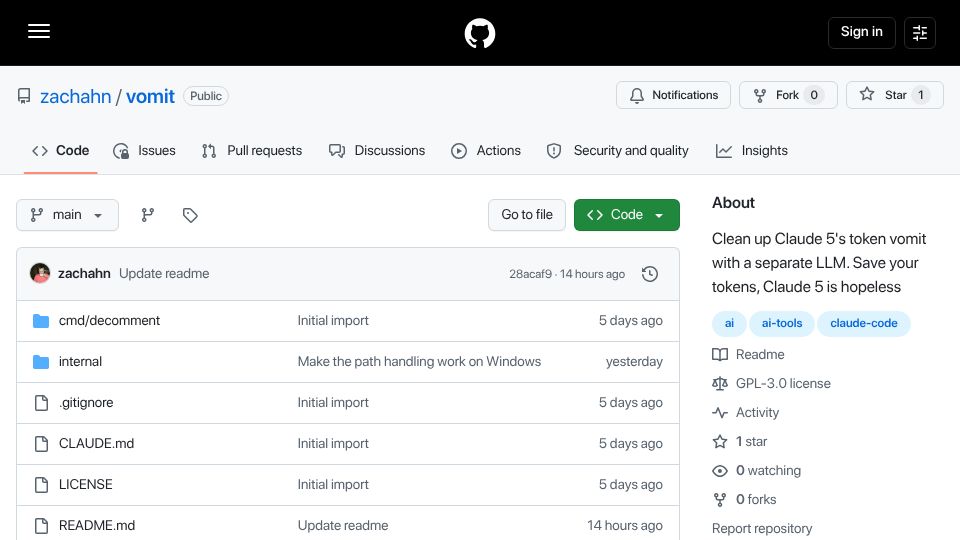Click file icon beside LICENSE
Viewport: 960px width, 540px height.
(41, 485)
